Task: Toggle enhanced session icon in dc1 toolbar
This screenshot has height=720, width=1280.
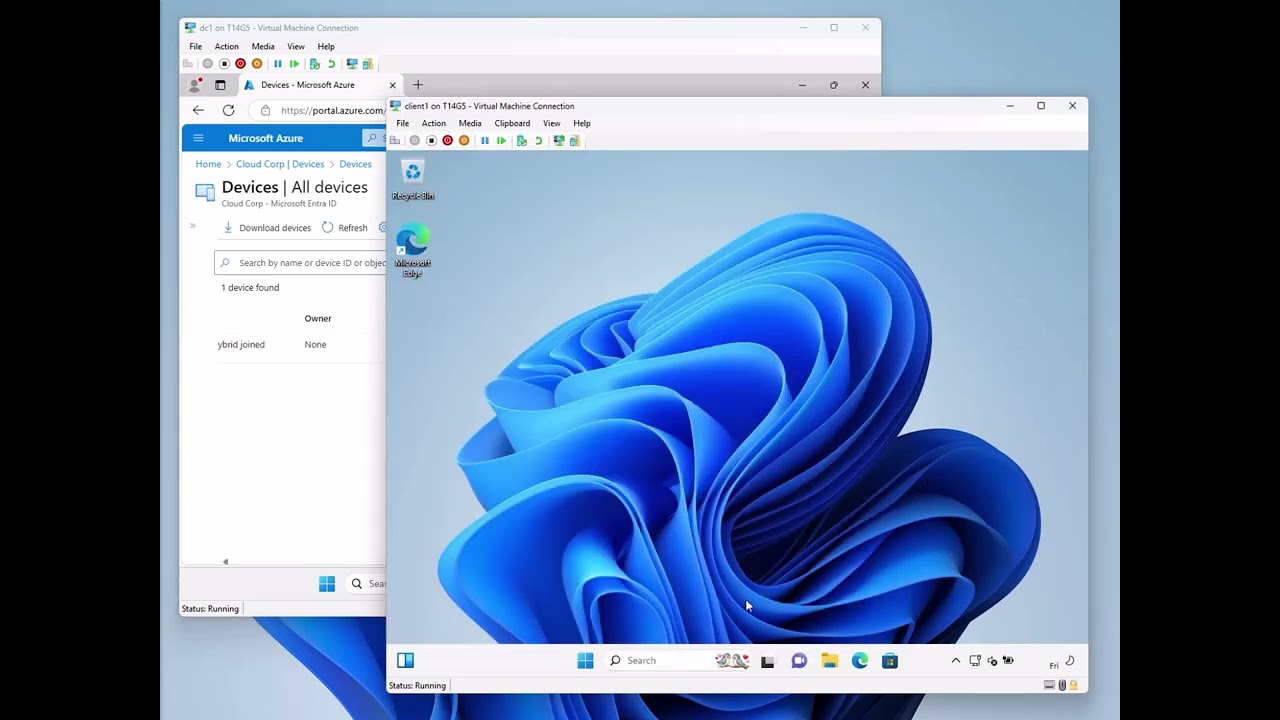Action: (x=352, y=64)
